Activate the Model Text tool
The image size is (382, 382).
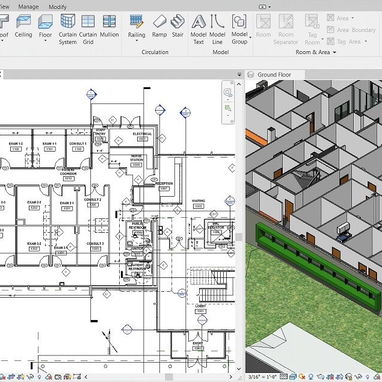pos(198,29)
